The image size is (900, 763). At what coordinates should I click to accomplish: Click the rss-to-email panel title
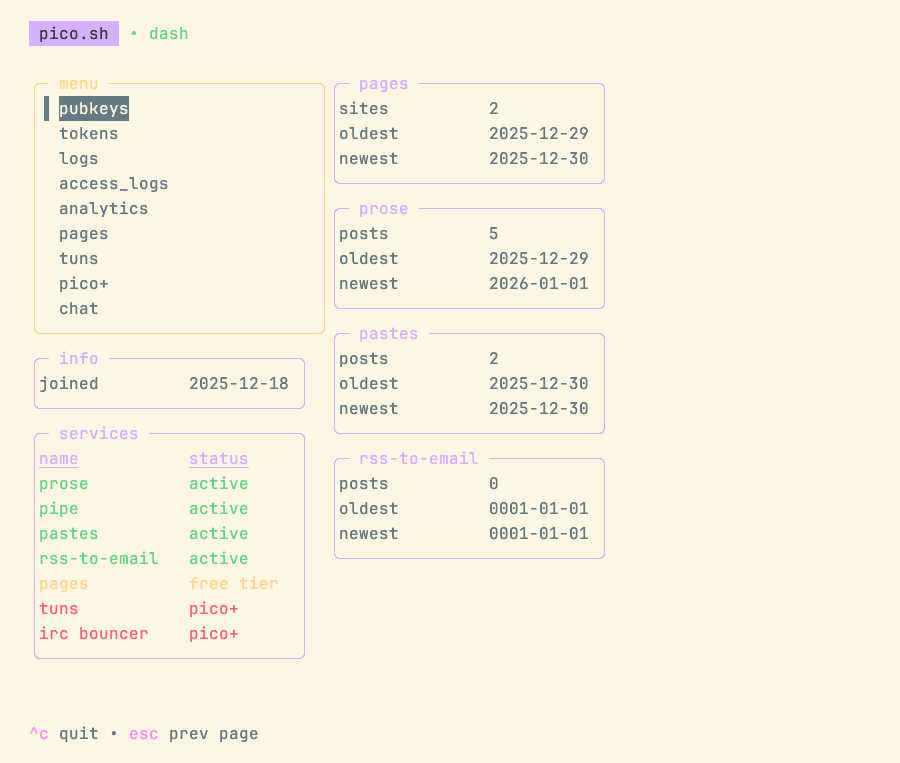418,458
